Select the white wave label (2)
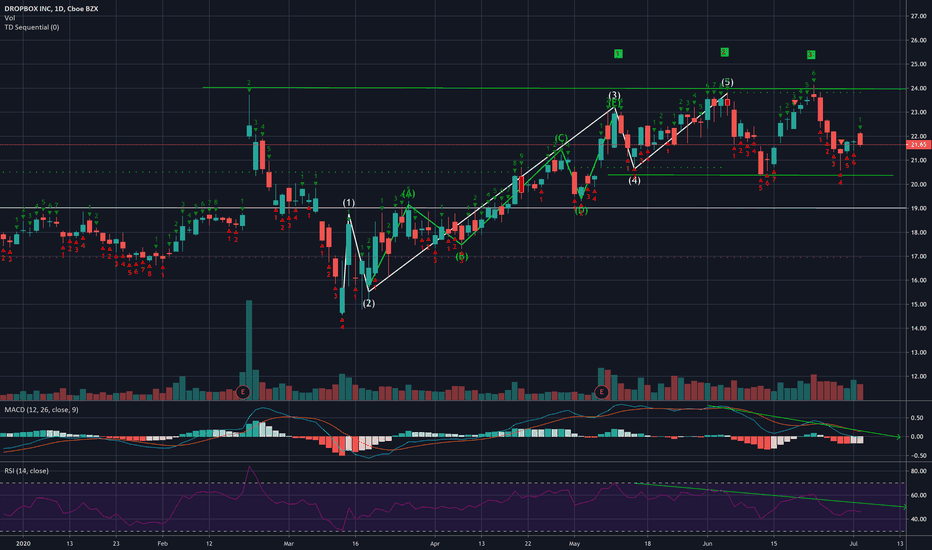Image resolution: width=932 pixels, height=550 pixels. [369, 303]
